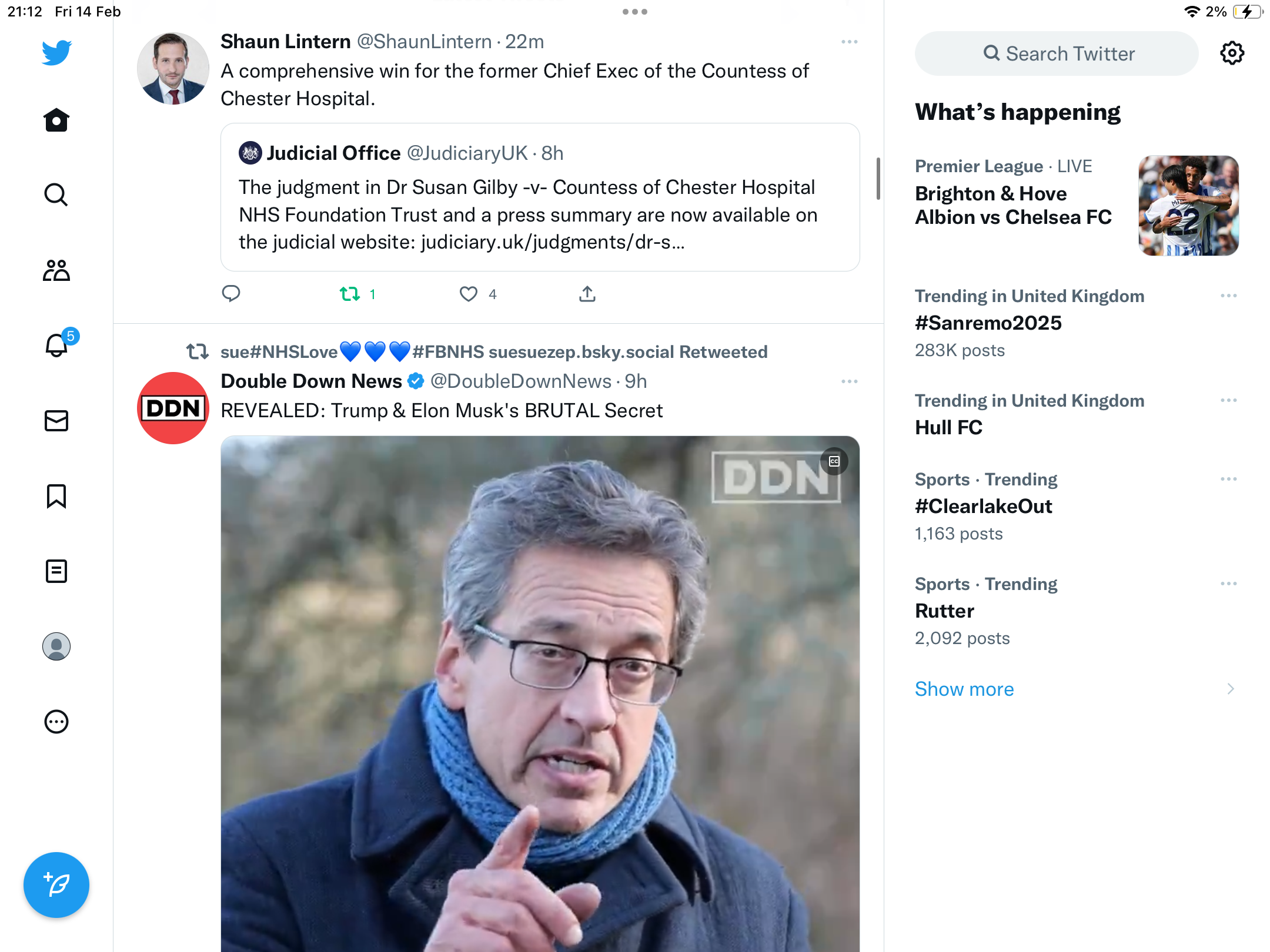Screen dimensions: 1270x952
Task: Open the quoted Judicial Office tweet
Action: point(540,197)
